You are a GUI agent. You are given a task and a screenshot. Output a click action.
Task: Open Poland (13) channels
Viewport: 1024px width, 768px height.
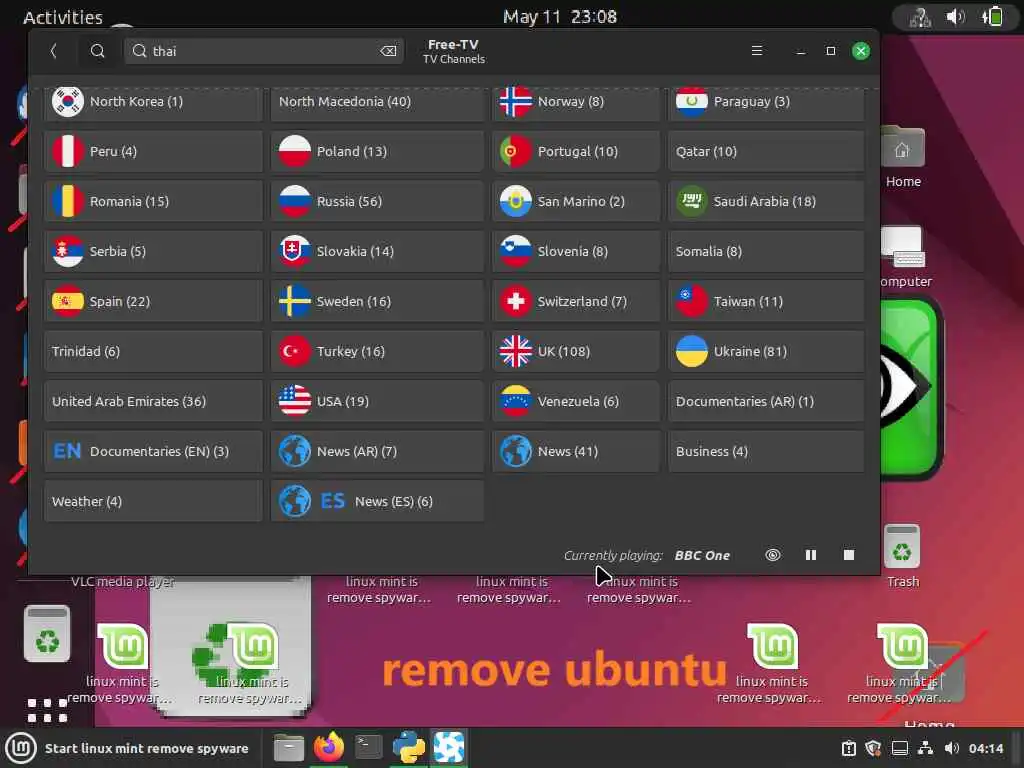[377, 152]
